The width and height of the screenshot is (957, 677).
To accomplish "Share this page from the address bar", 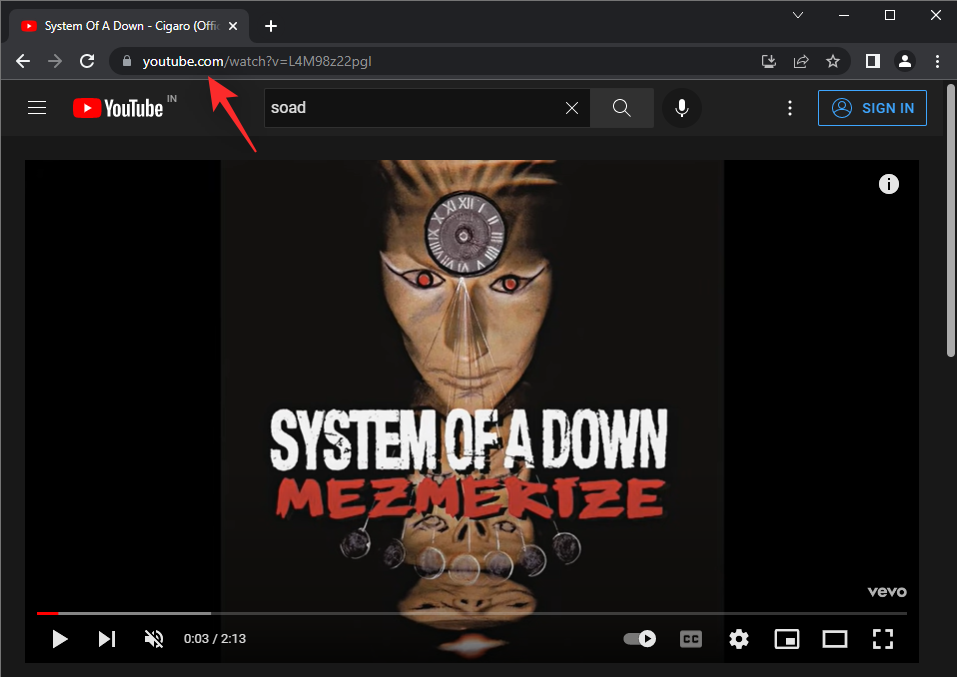I will point(801,61).
